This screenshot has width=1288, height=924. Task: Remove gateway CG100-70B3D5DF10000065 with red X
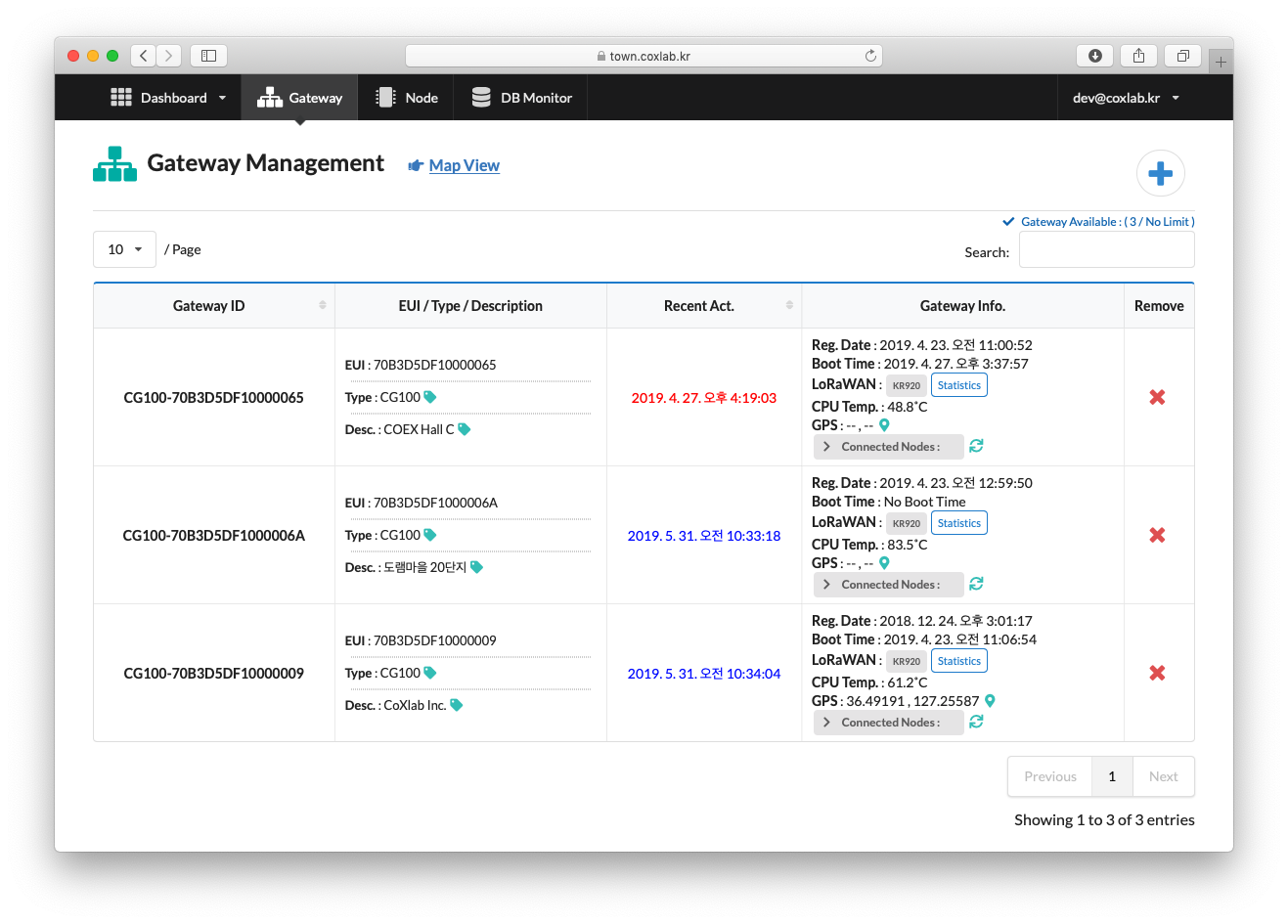(x=1157, y=397)
